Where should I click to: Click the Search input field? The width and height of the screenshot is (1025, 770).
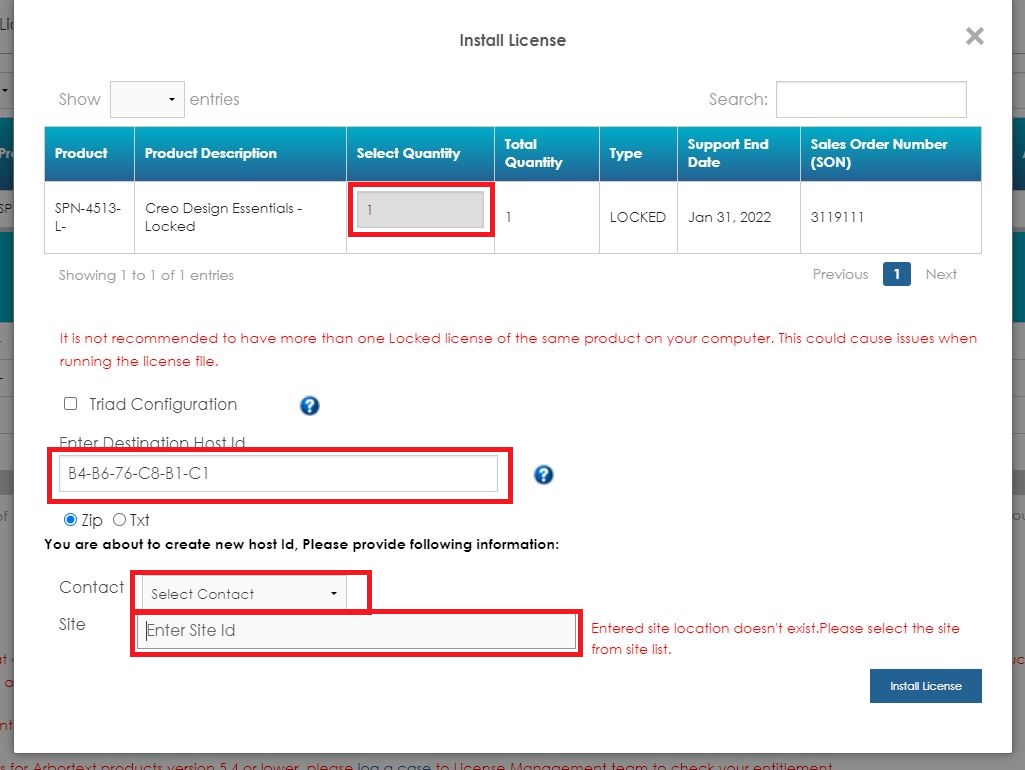(871, 99)
